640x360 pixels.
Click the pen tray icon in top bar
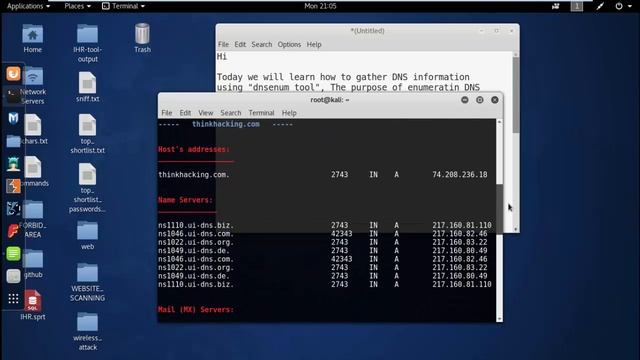pyautogui.click(x=600, y=6)
